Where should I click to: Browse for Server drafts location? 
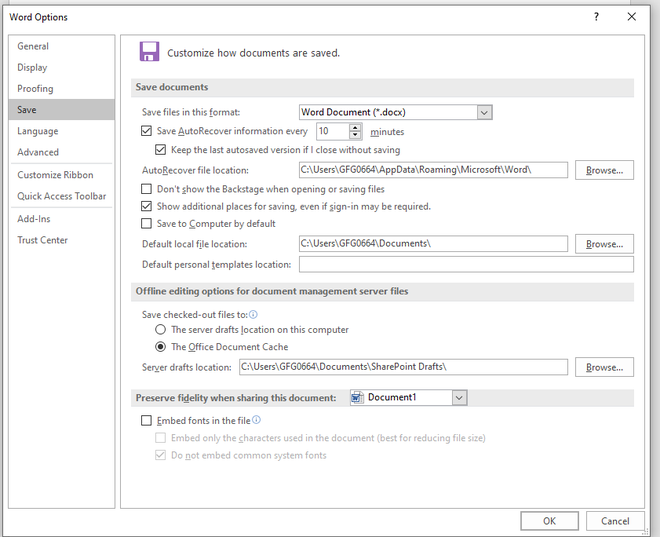604,368
